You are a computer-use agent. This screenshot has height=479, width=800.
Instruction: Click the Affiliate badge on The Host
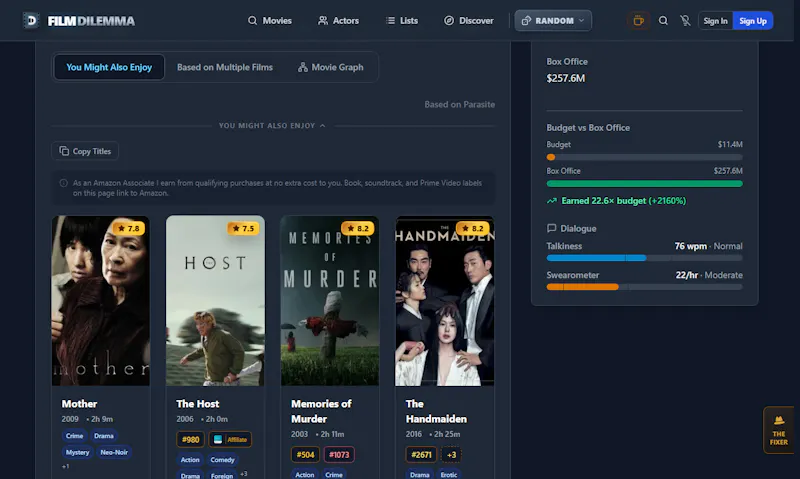pyautogui.click(x=230, y=439)
